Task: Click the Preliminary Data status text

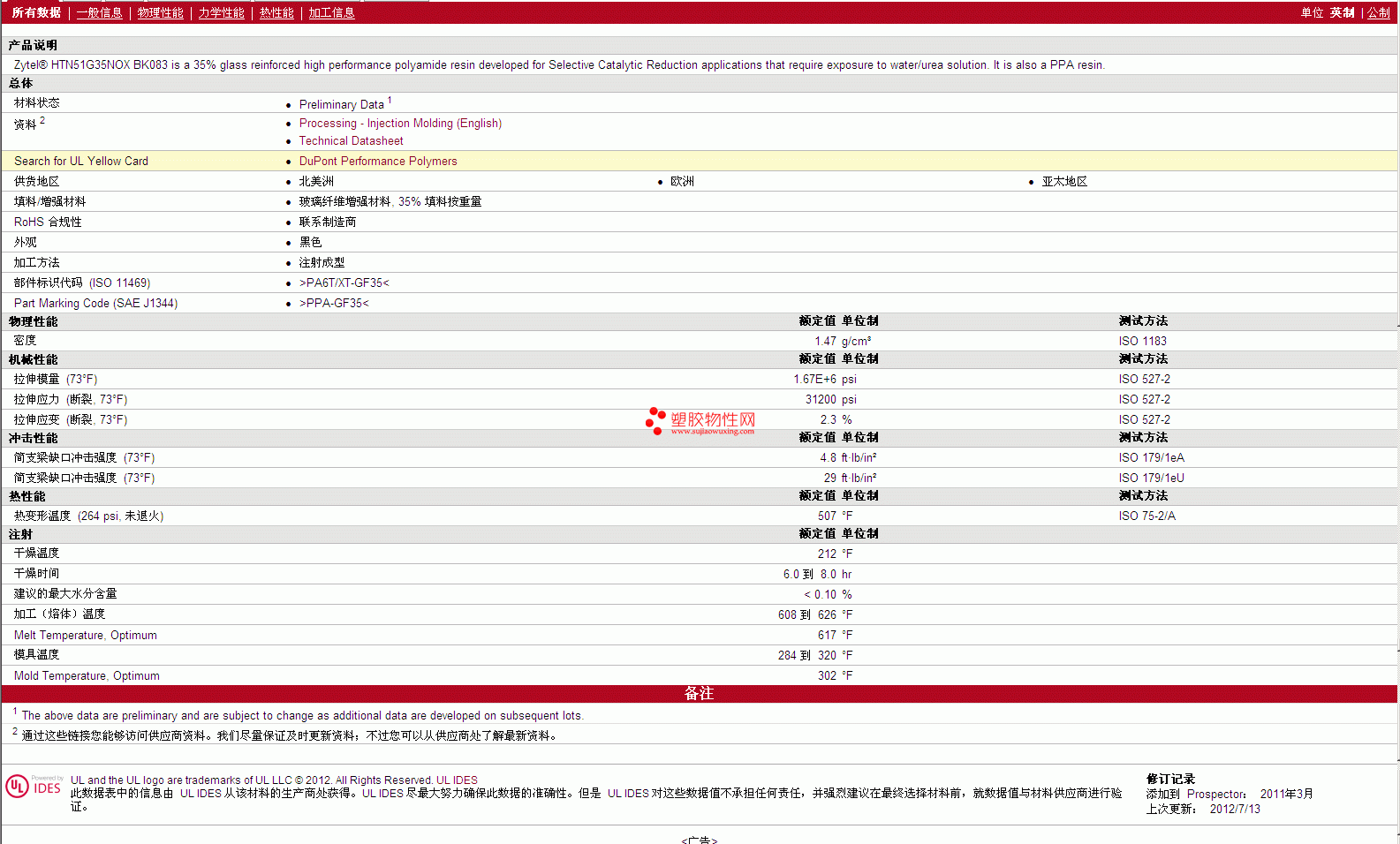Action: coord(342,104)
